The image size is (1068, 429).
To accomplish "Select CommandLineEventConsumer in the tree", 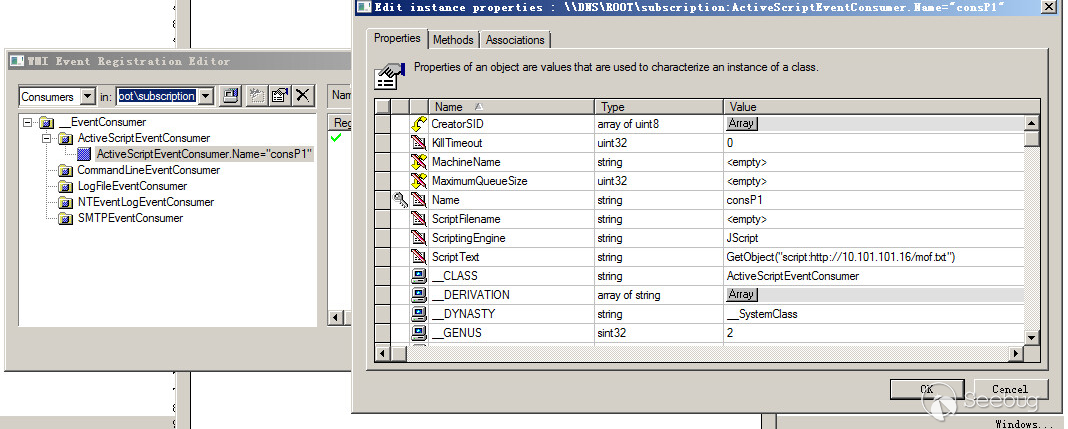I will 148,170.
